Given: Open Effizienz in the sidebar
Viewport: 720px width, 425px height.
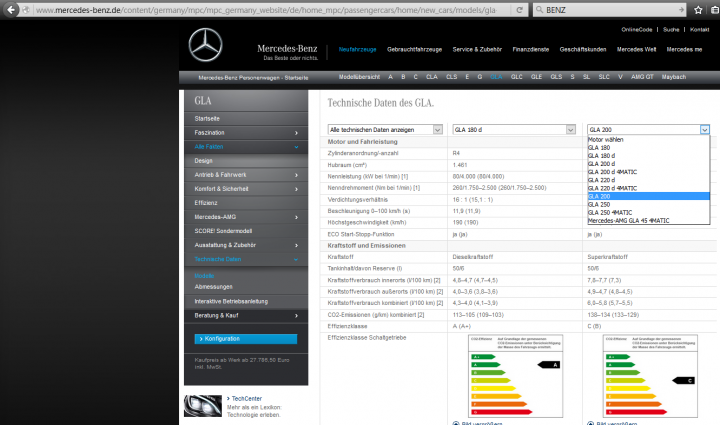Looking at the screenshot, I should click(246, 203).
